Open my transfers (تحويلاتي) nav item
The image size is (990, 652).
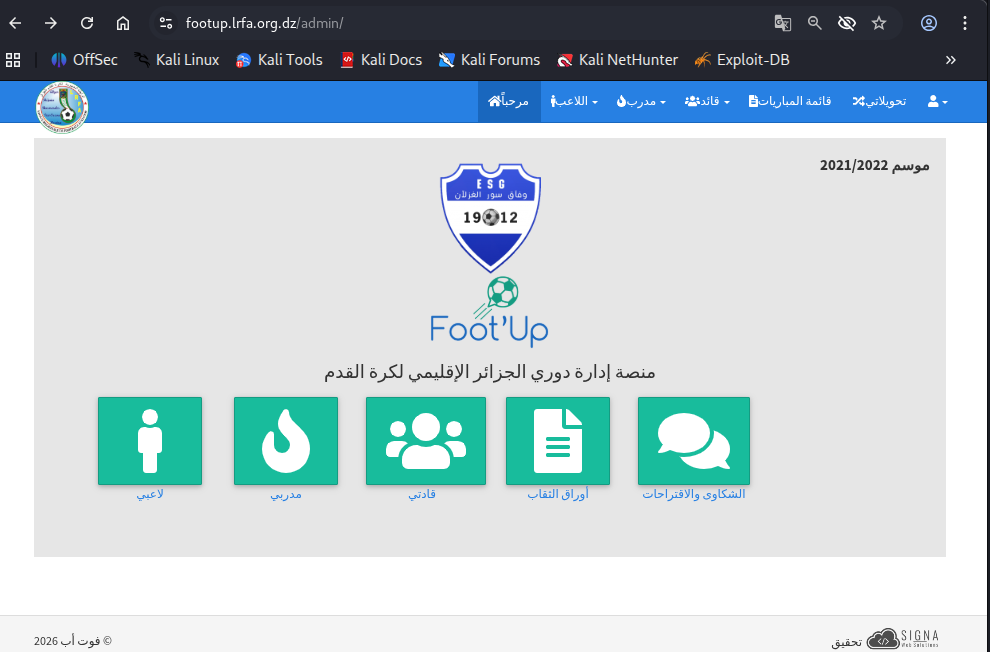click(x=879, y=102)
